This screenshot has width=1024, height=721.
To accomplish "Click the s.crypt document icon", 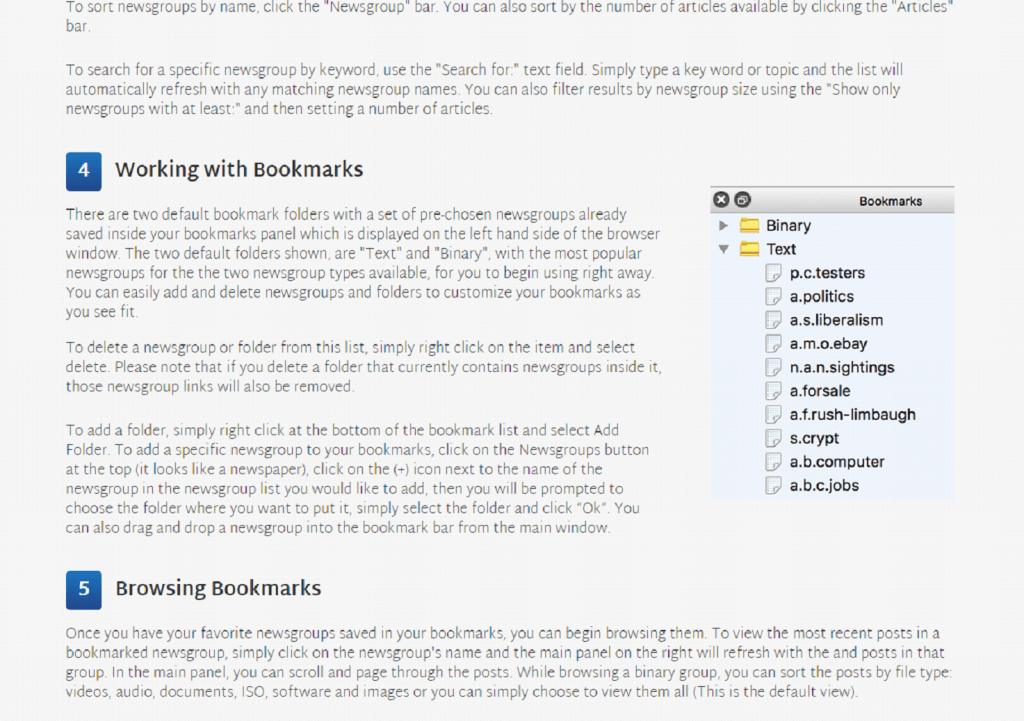I will pyautogui.click(x=773, y=438).
